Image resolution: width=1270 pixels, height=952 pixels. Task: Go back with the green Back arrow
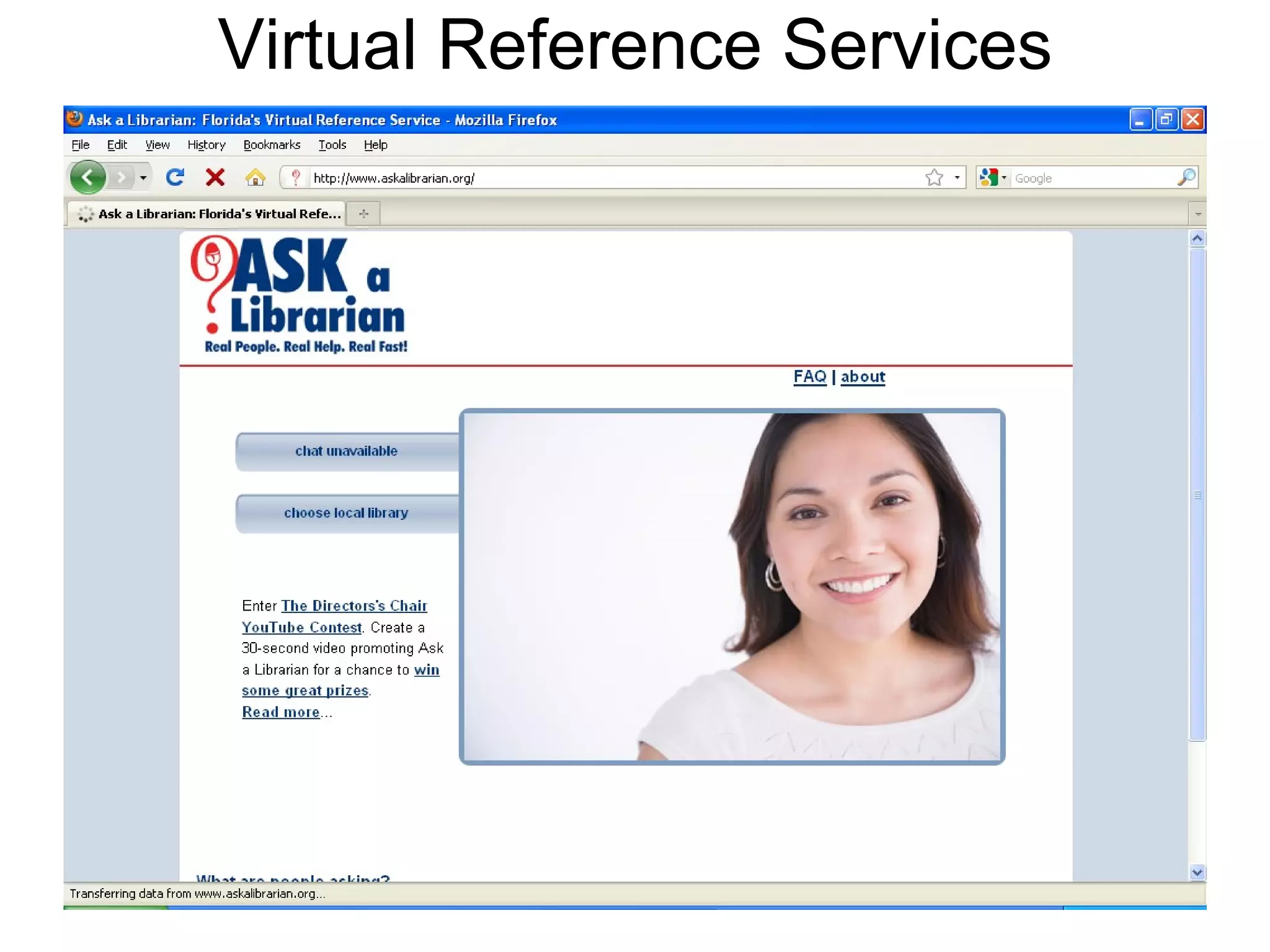(x=87, y=178)
